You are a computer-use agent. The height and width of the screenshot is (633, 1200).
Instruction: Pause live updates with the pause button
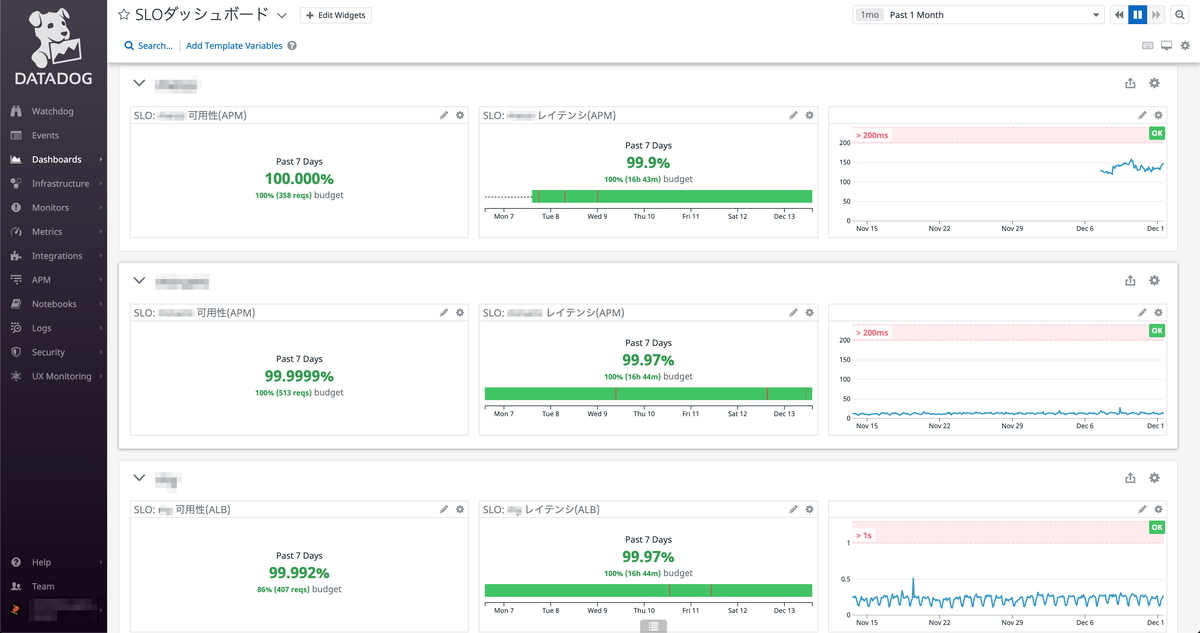pyautogui.click(x=1137, y=15)
